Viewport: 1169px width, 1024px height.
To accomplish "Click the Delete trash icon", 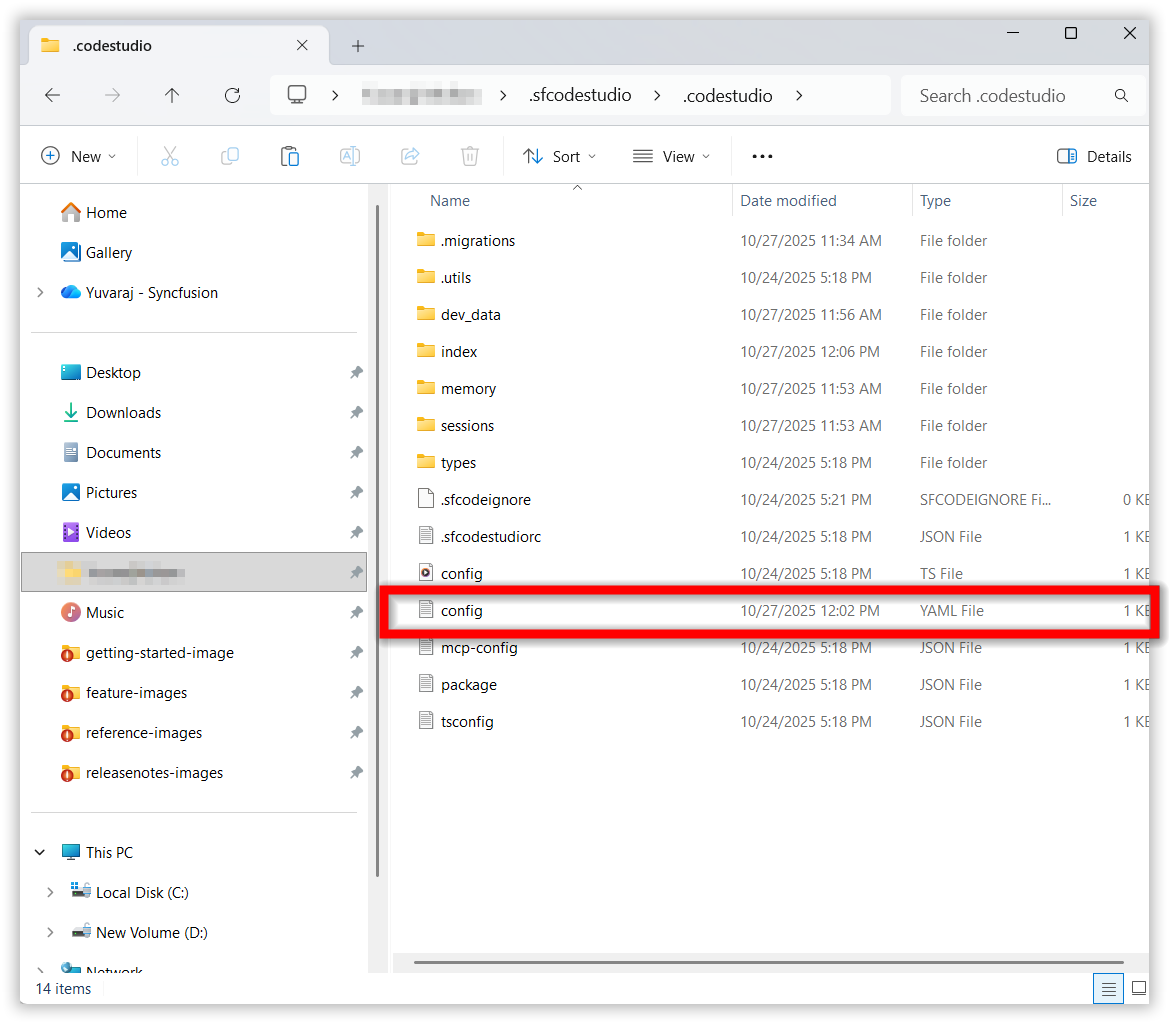I will pyautogui.click(x=470, y=156).
